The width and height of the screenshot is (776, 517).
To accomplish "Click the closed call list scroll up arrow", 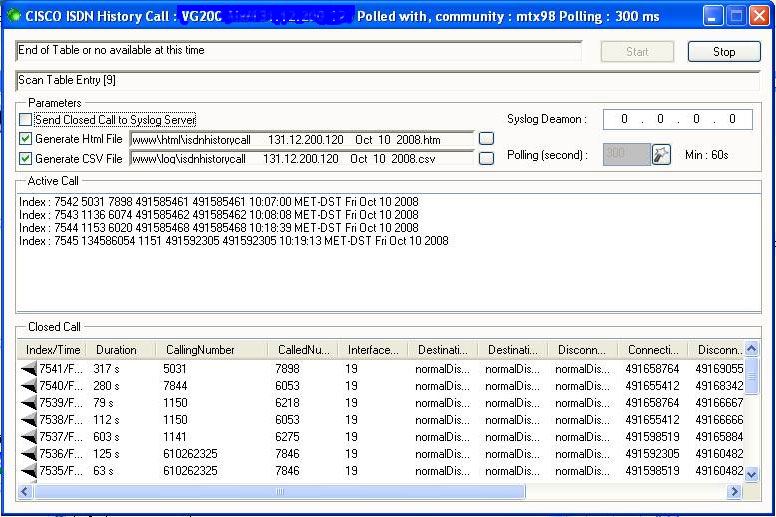I will 751,349.
